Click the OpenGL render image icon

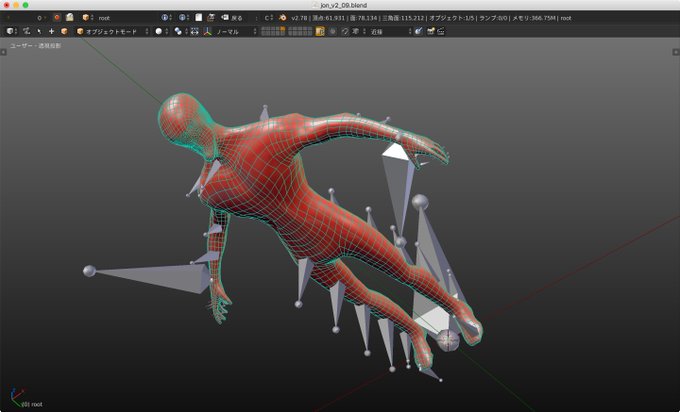click(x=431, y=31)
